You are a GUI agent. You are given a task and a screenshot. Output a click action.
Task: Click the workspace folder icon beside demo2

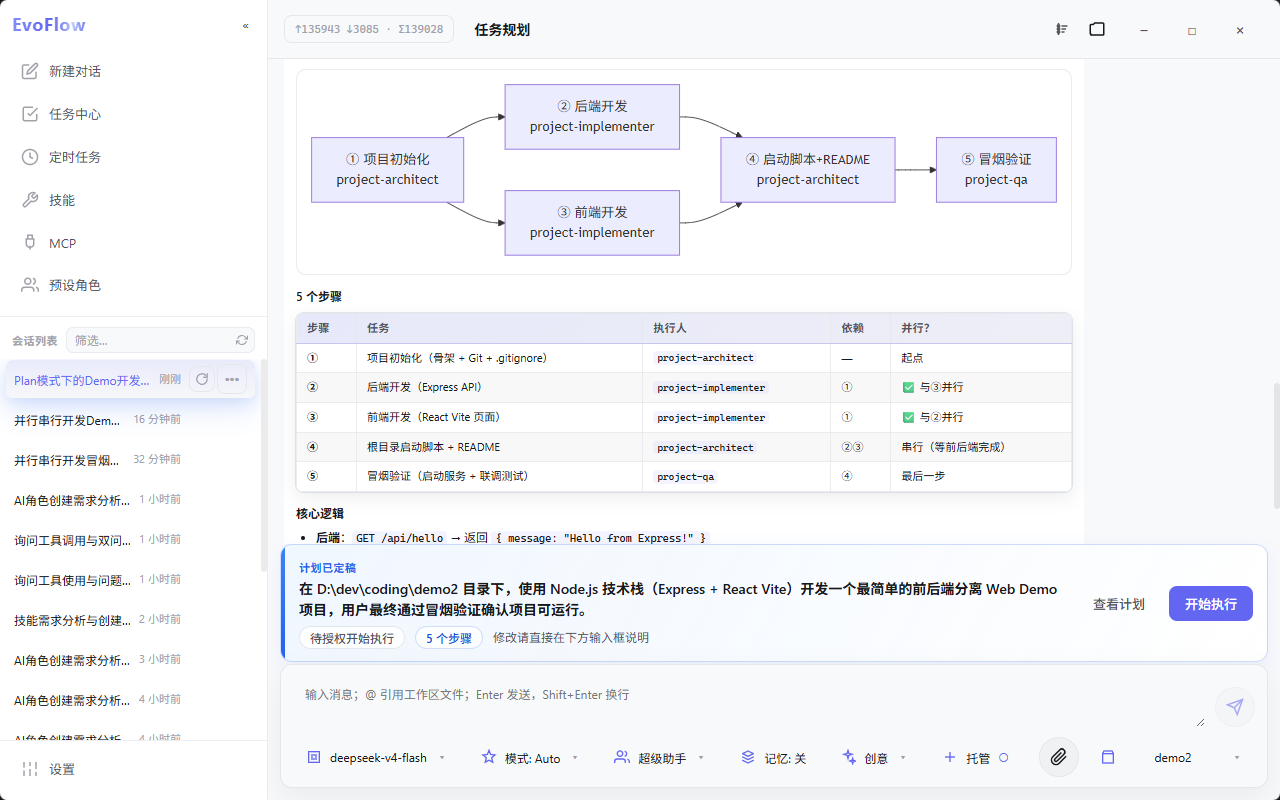coord(1108,757)
